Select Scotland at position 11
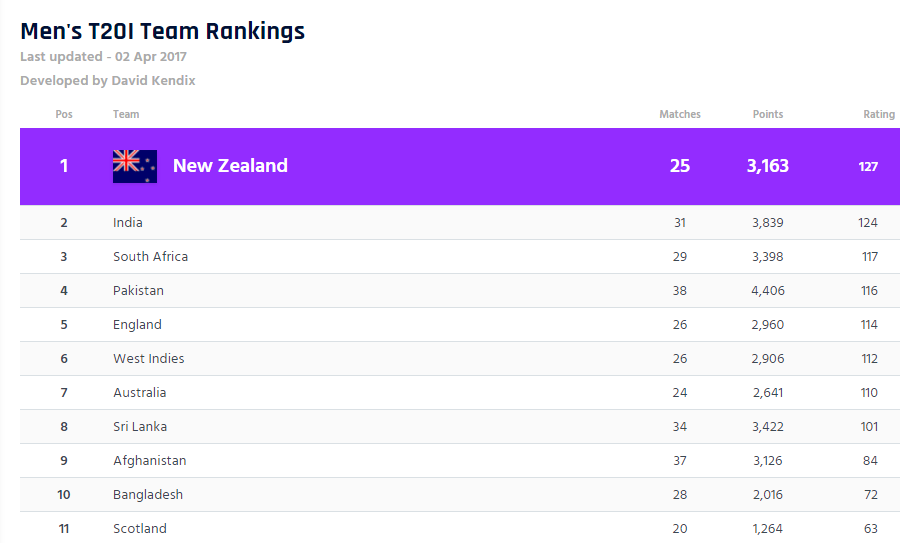This screenshot has height=543, width=905. [x=139, y=529]
